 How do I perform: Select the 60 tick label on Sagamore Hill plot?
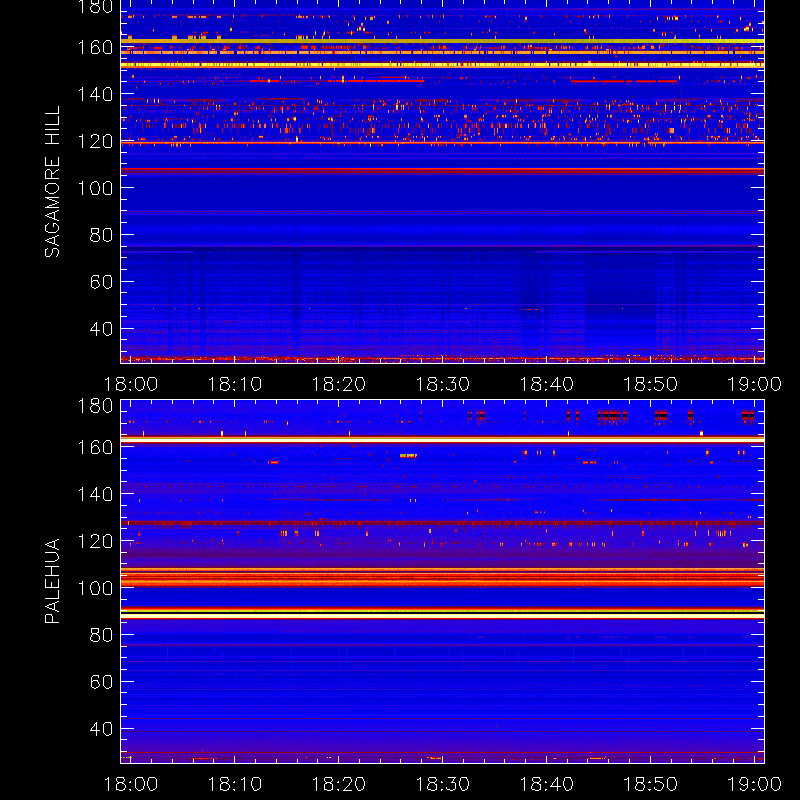101,282
